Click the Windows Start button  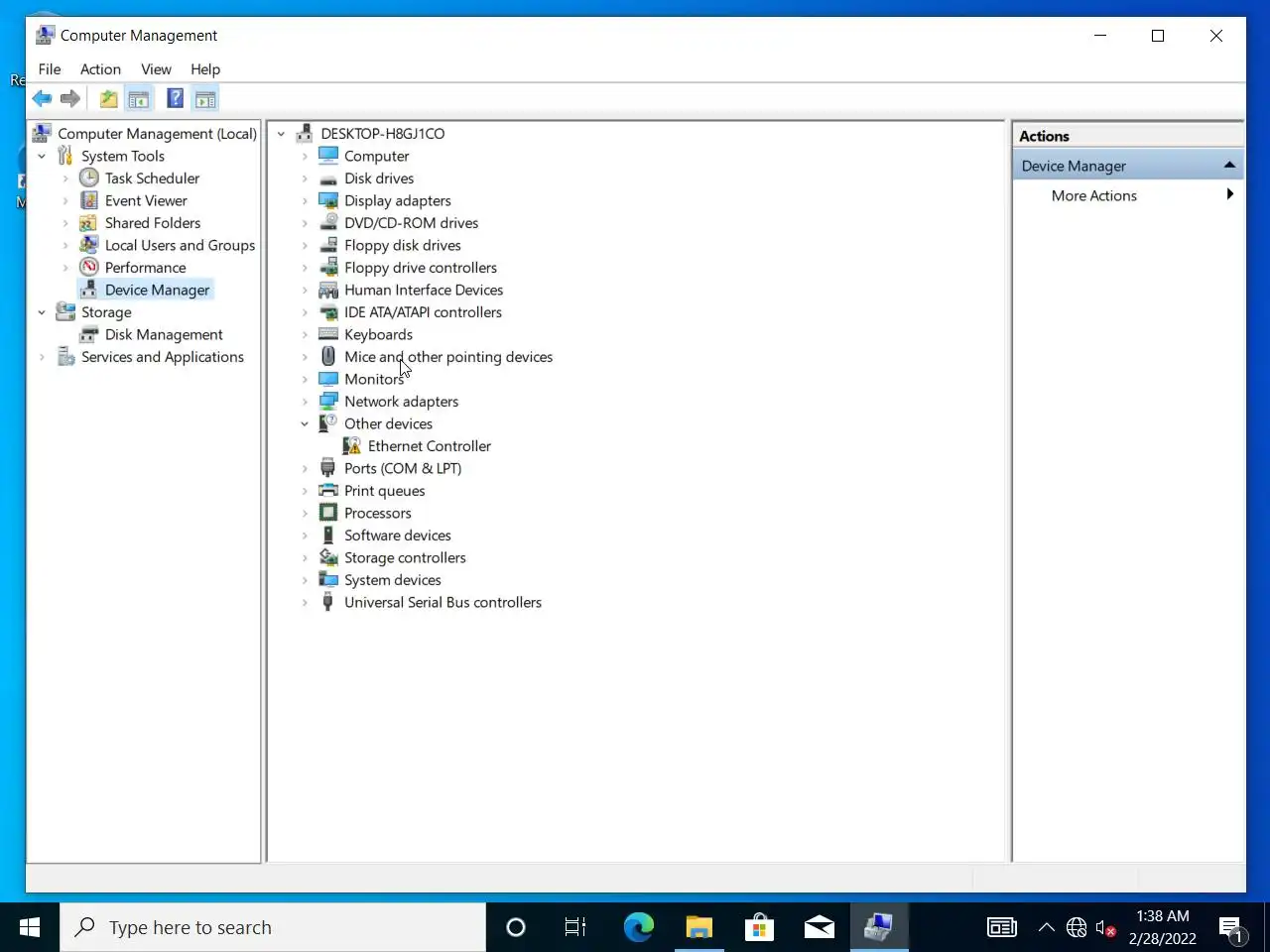pyautogui.click(x=30, y=927)
